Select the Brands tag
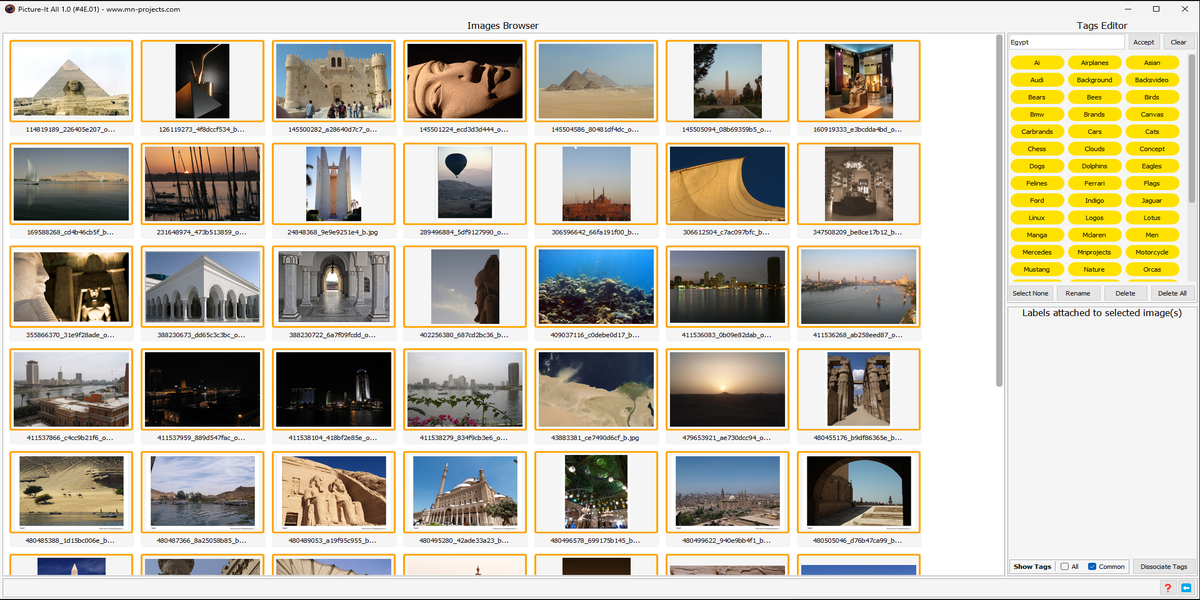 click(1095, 114)
